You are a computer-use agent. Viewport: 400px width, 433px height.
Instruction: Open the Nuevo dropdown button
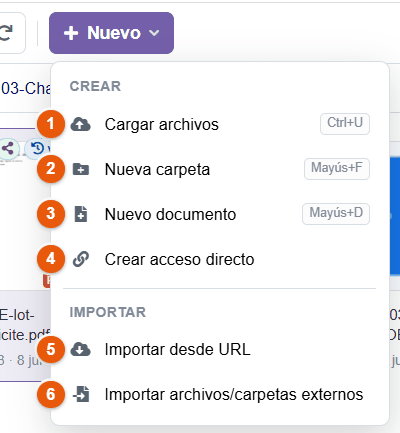[x=111, y=33]
